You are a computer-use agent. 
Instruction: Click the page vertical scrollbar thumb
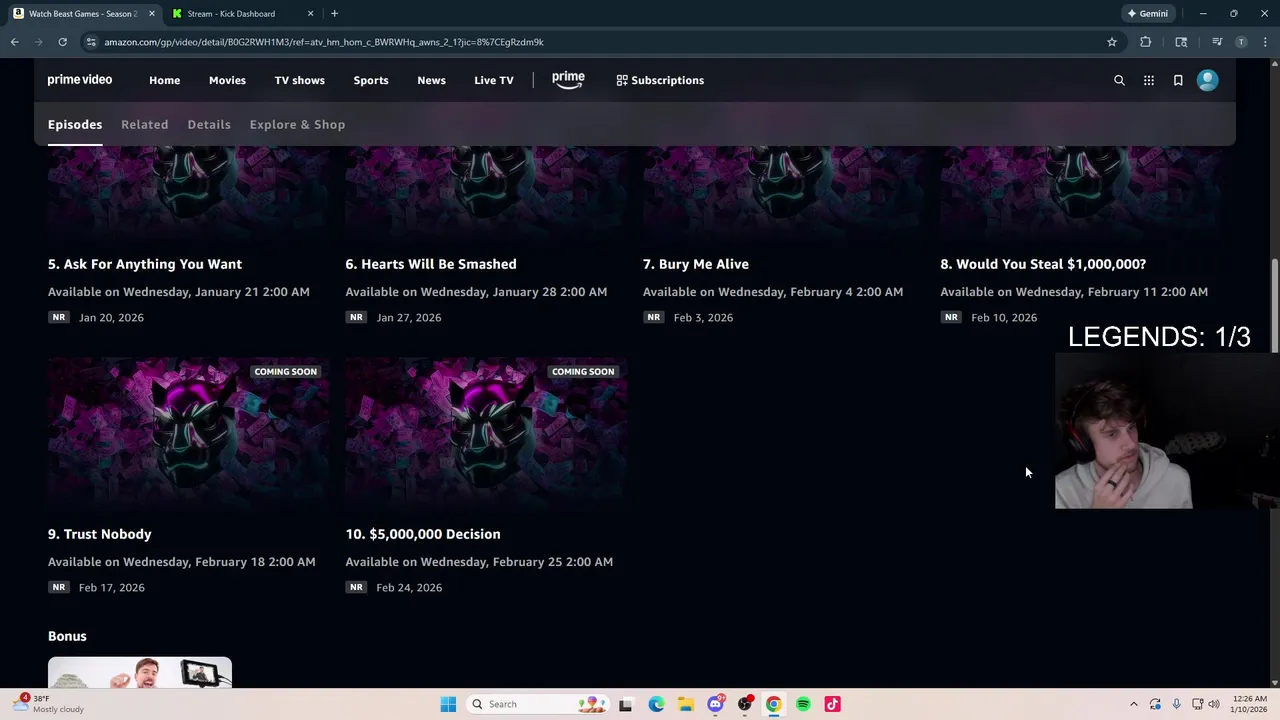1274,305
